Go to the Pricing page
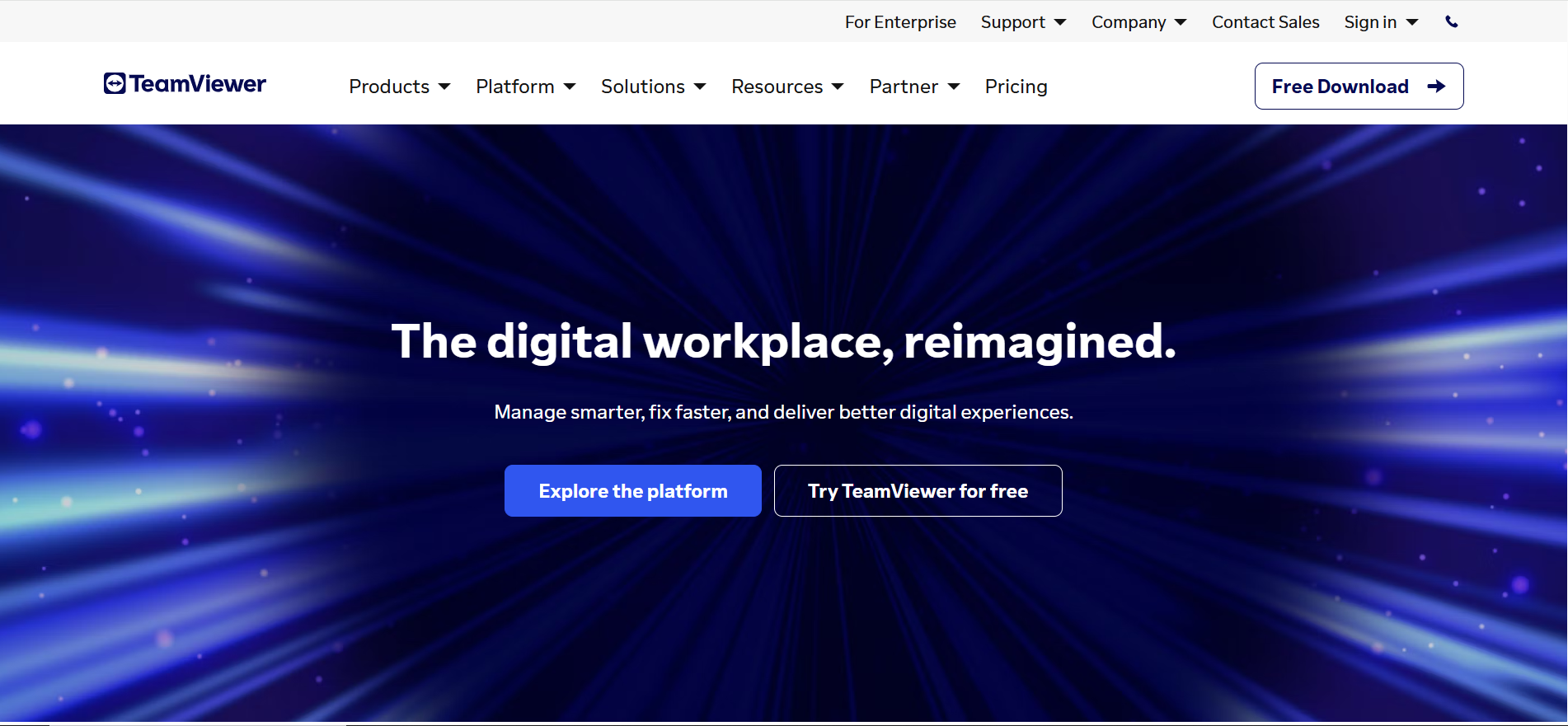 point(1016,87)
